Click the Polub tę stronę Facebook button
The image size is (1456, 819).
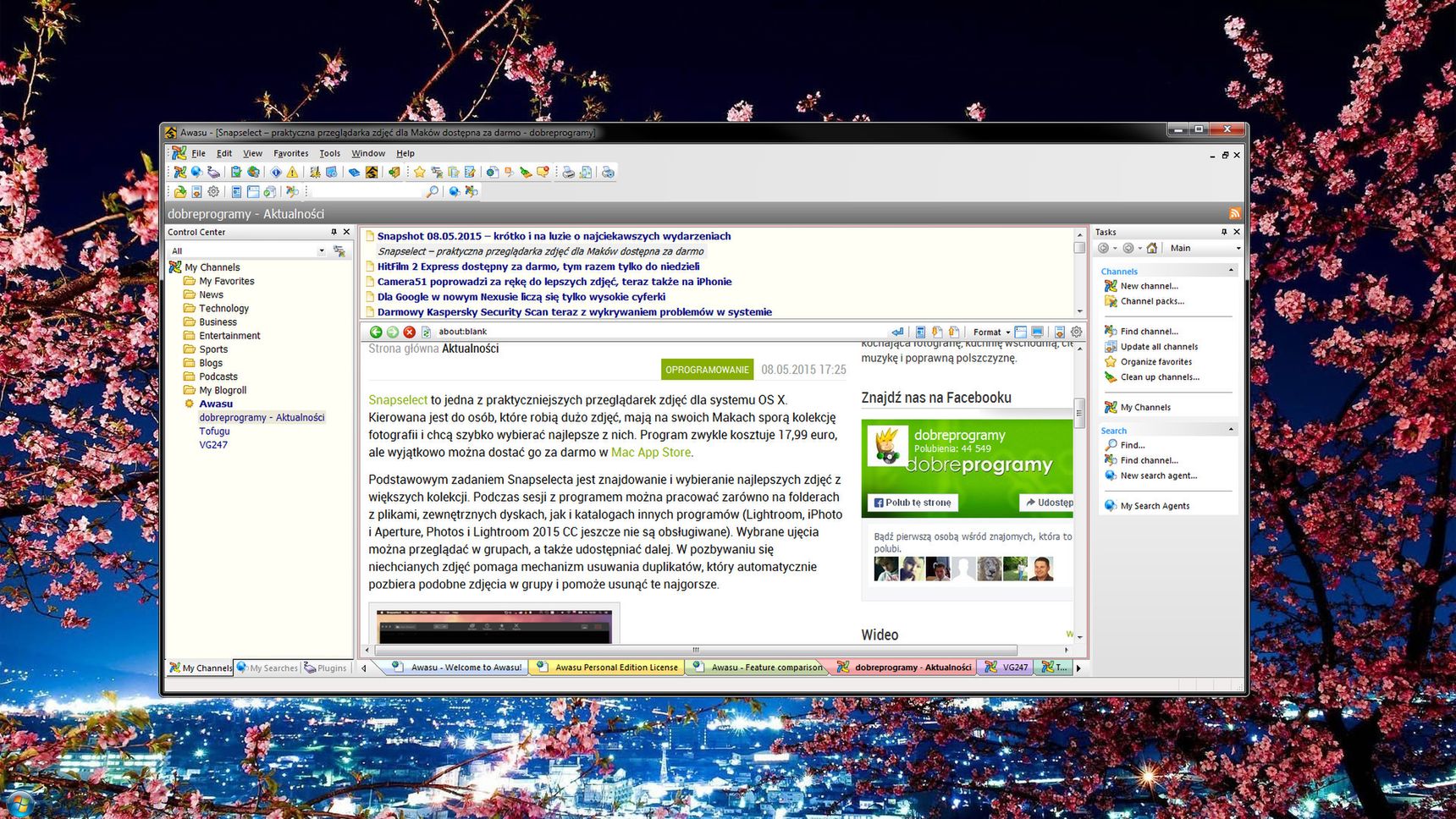(x=913, y=503)
